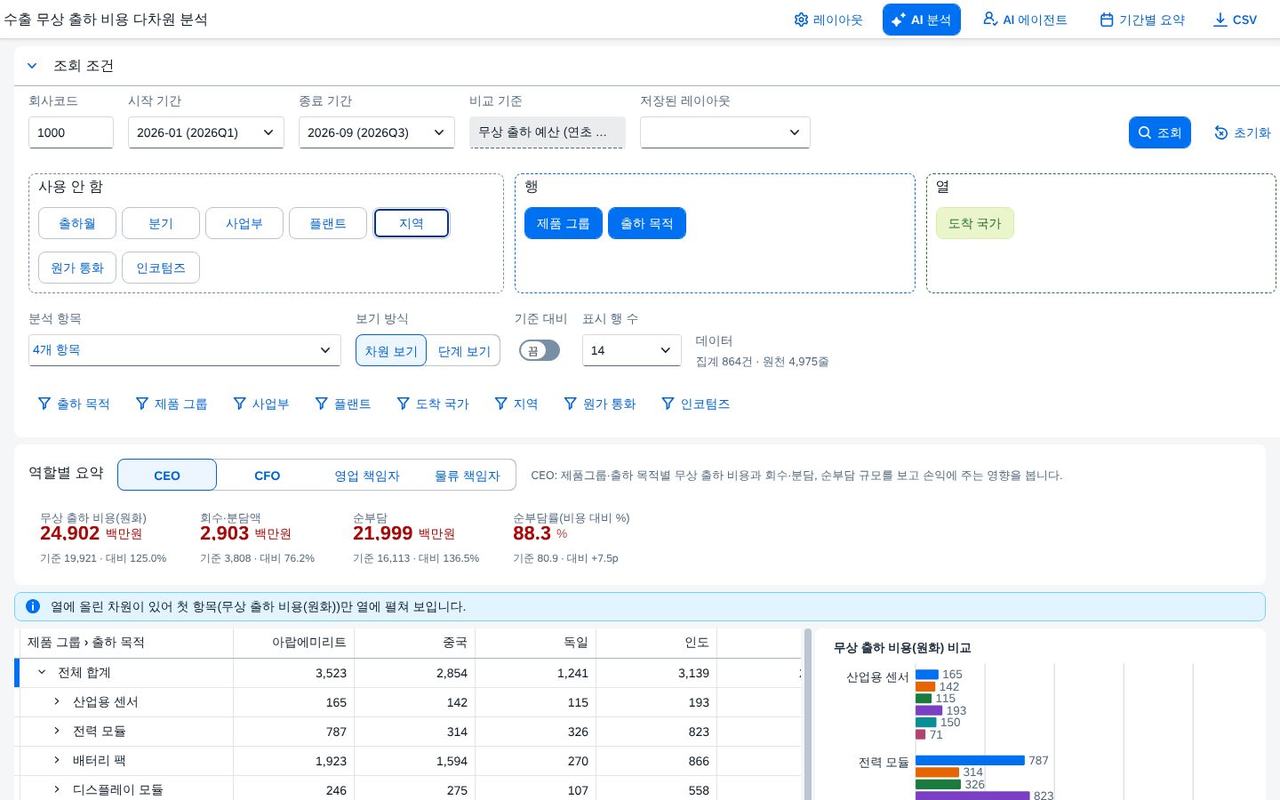The height and width of the screenshot is (800, 1280).
Task: Open the 인코텀즈 funnel filter
Action: click(x=695, y=404)
